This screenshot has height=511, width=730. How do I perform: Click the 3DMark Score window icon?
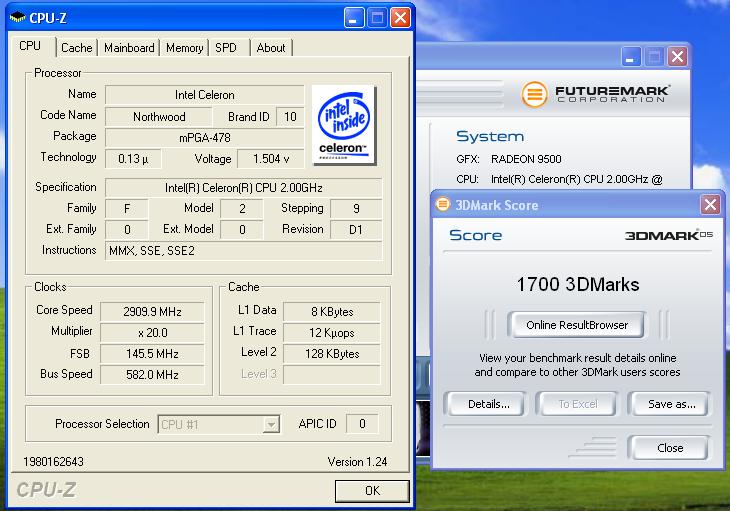tap(443, 204)
